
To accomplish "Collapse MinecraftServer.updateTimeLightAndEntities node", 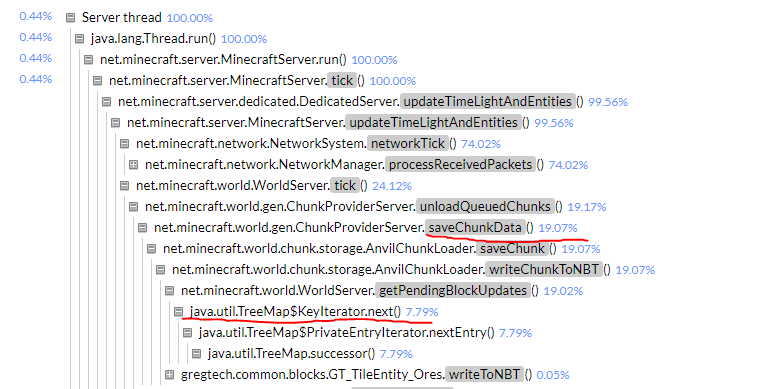I will click(115, 123).
